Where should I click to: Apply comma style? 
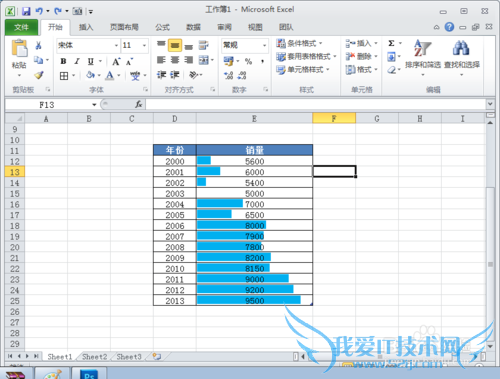[263, 61]
